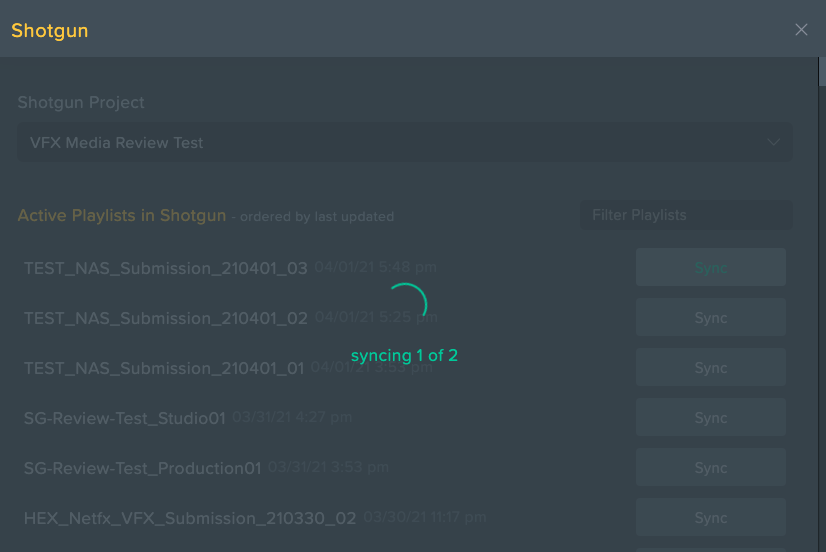Select TEST_NAS_Submission_210401_02 playlist name
The height and width of the screenshot is (552, 826).
[165, 318]
